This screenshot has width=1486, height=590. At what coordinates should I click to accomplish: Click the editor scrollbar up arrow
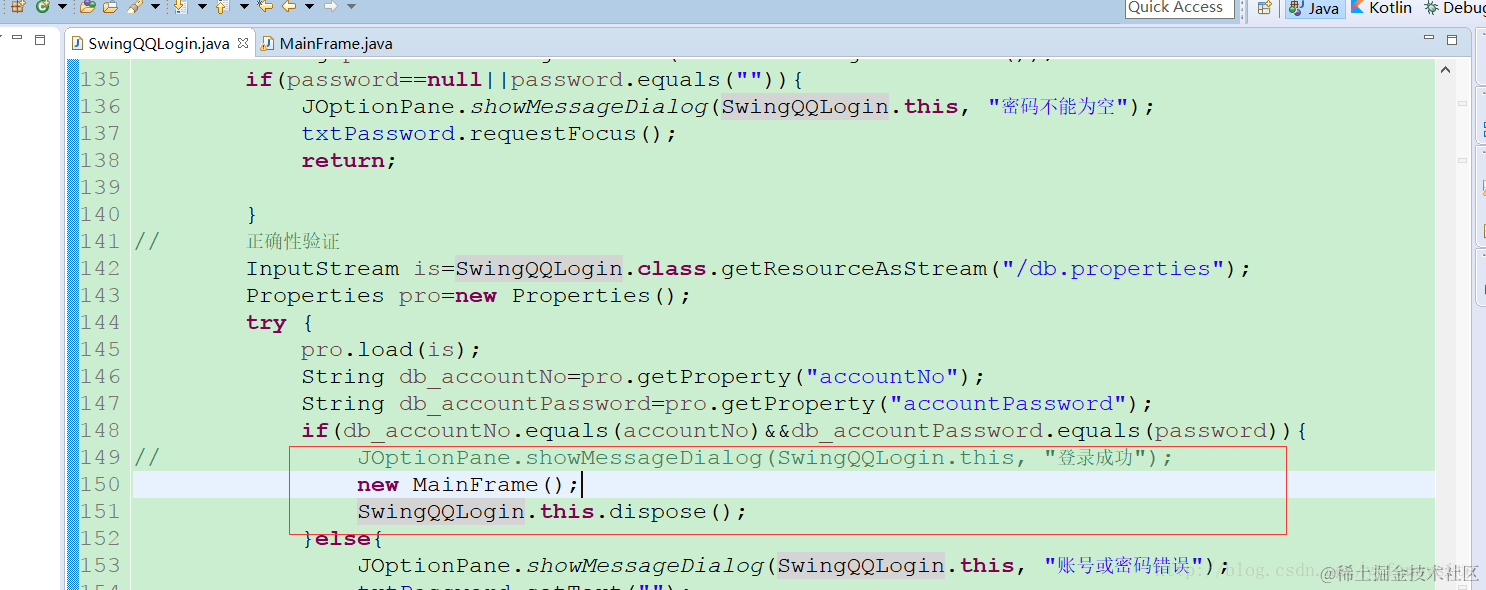tap(1447, 70)
